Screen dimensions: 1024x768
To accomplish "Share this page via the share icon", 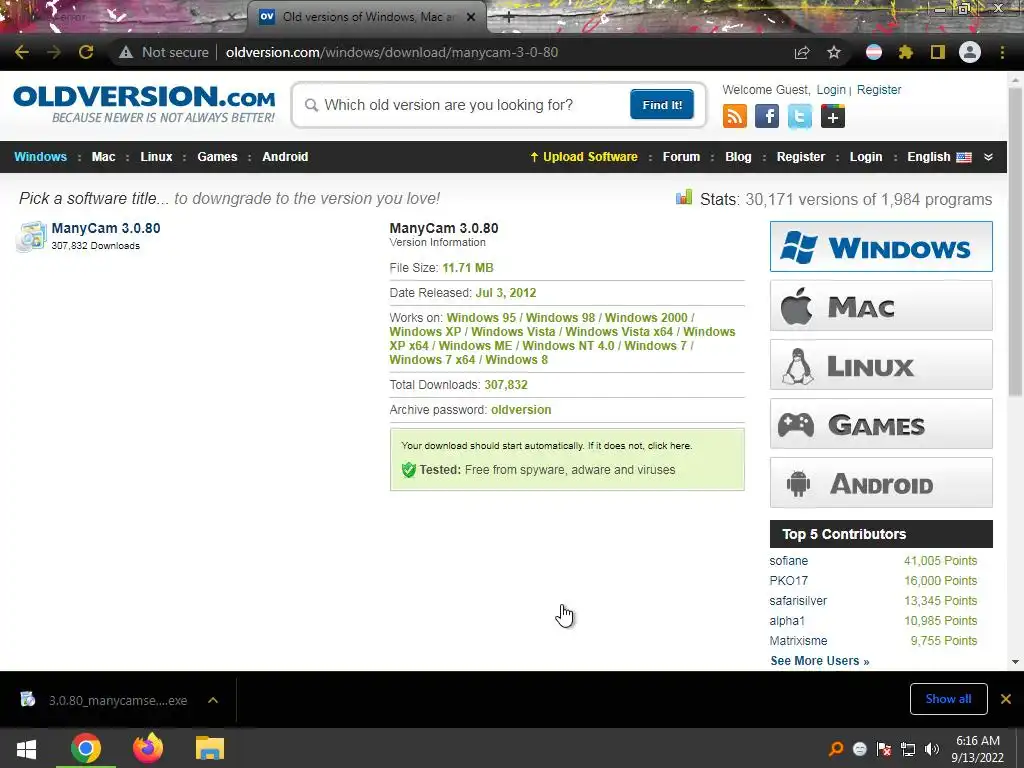I will [x=802, y=52].
